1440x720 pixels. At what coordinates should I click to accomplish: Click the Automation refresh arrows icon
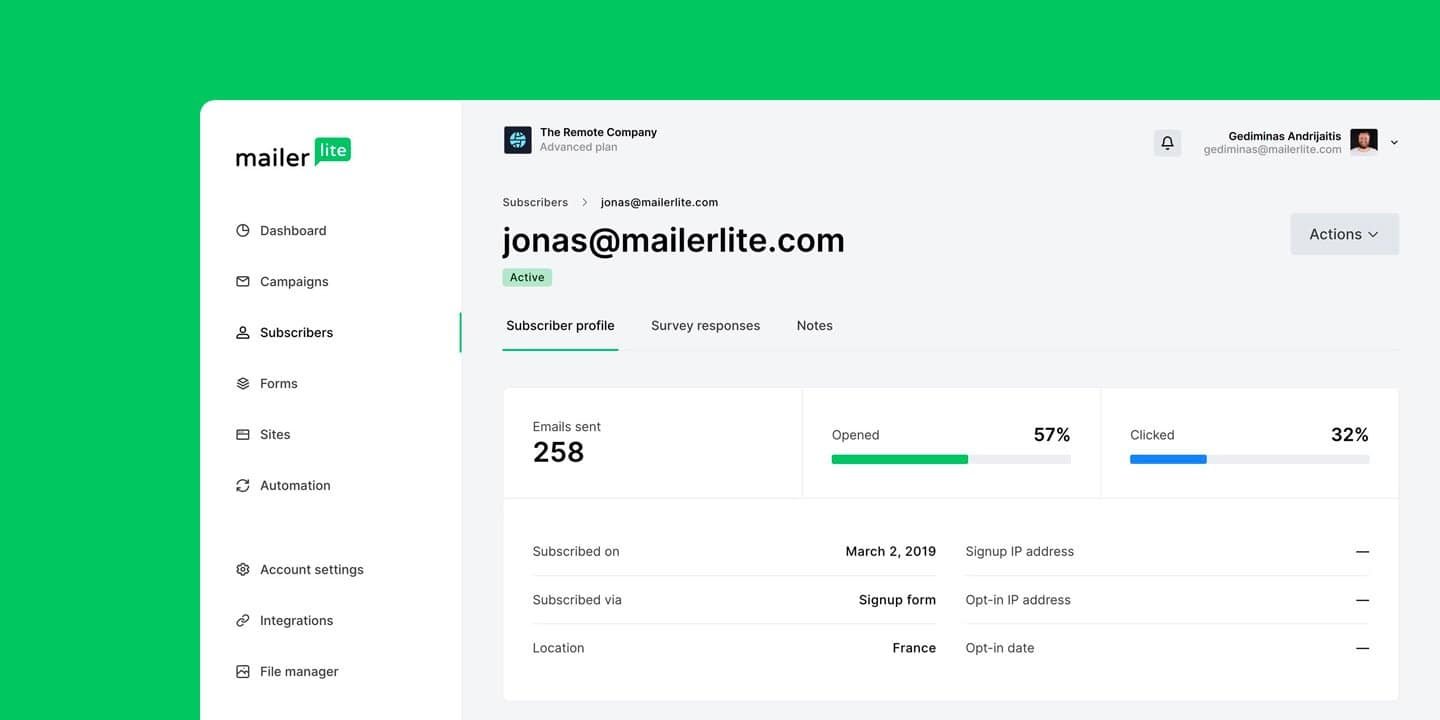tap(242, 485)
